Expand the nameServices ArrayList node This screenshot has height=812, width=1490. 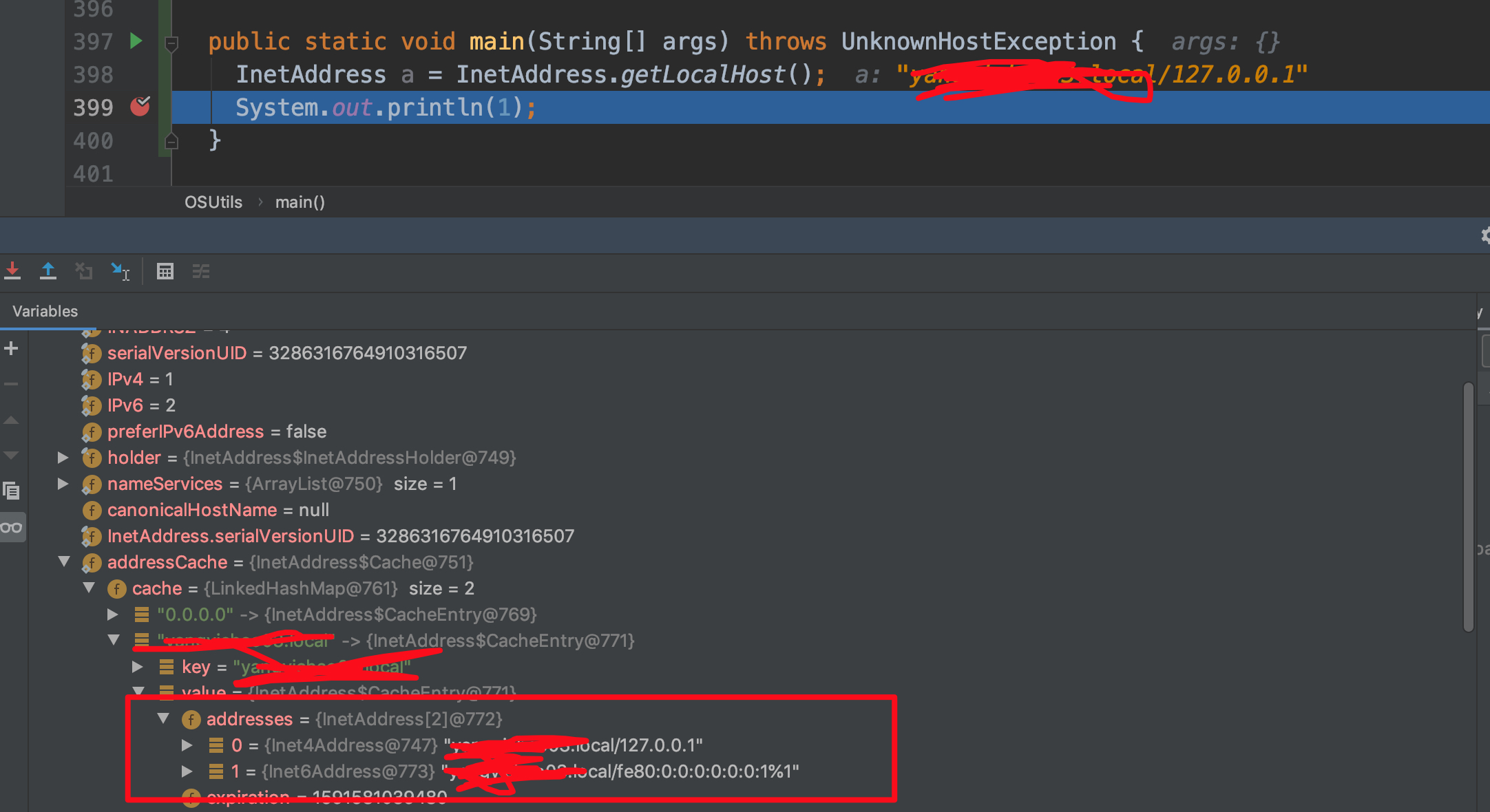click(x=63, y=484)
